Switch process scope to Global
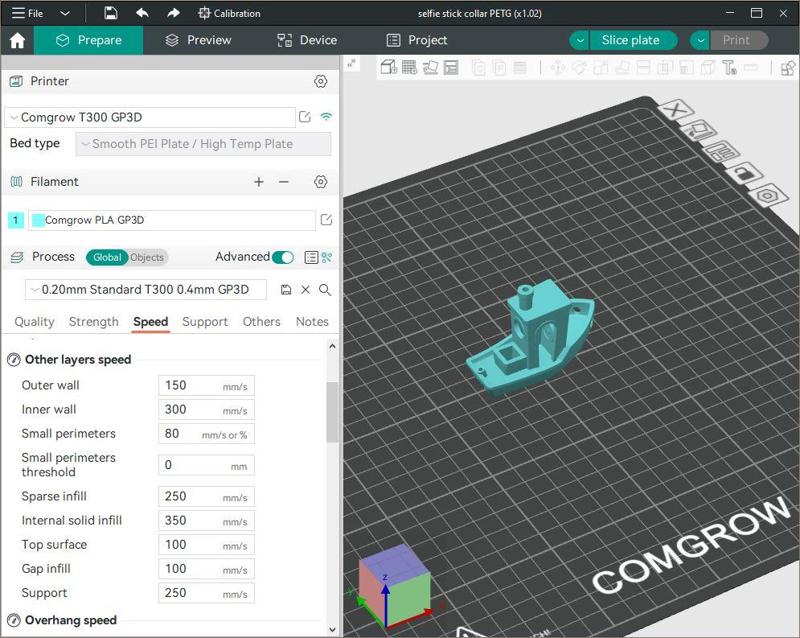This screenshot has width=800, height=638. click(107, 257)
